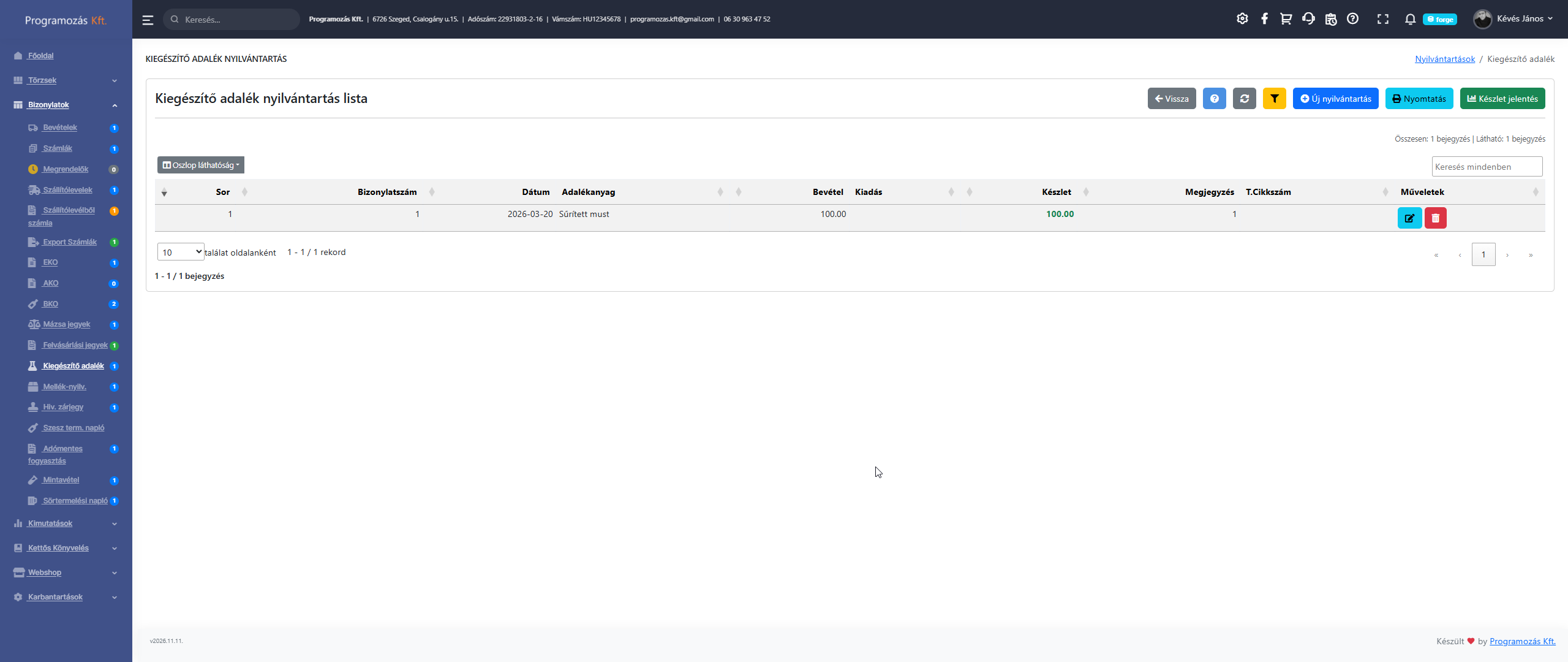This screenshot has width=1568, height=662.
Task: Open the shopping cart icon
Action: (x=1286, y=19)
